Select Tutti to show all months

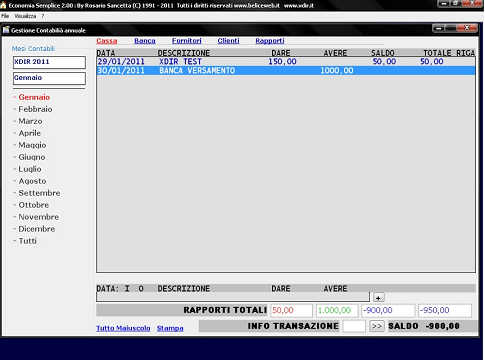point(28,241)
